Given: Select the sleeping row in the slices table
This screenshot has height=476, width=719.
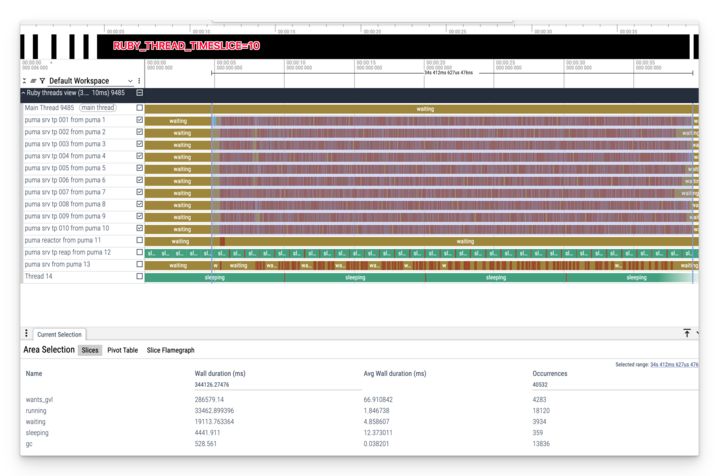Looking at the screenshot, I should (37, 432).
